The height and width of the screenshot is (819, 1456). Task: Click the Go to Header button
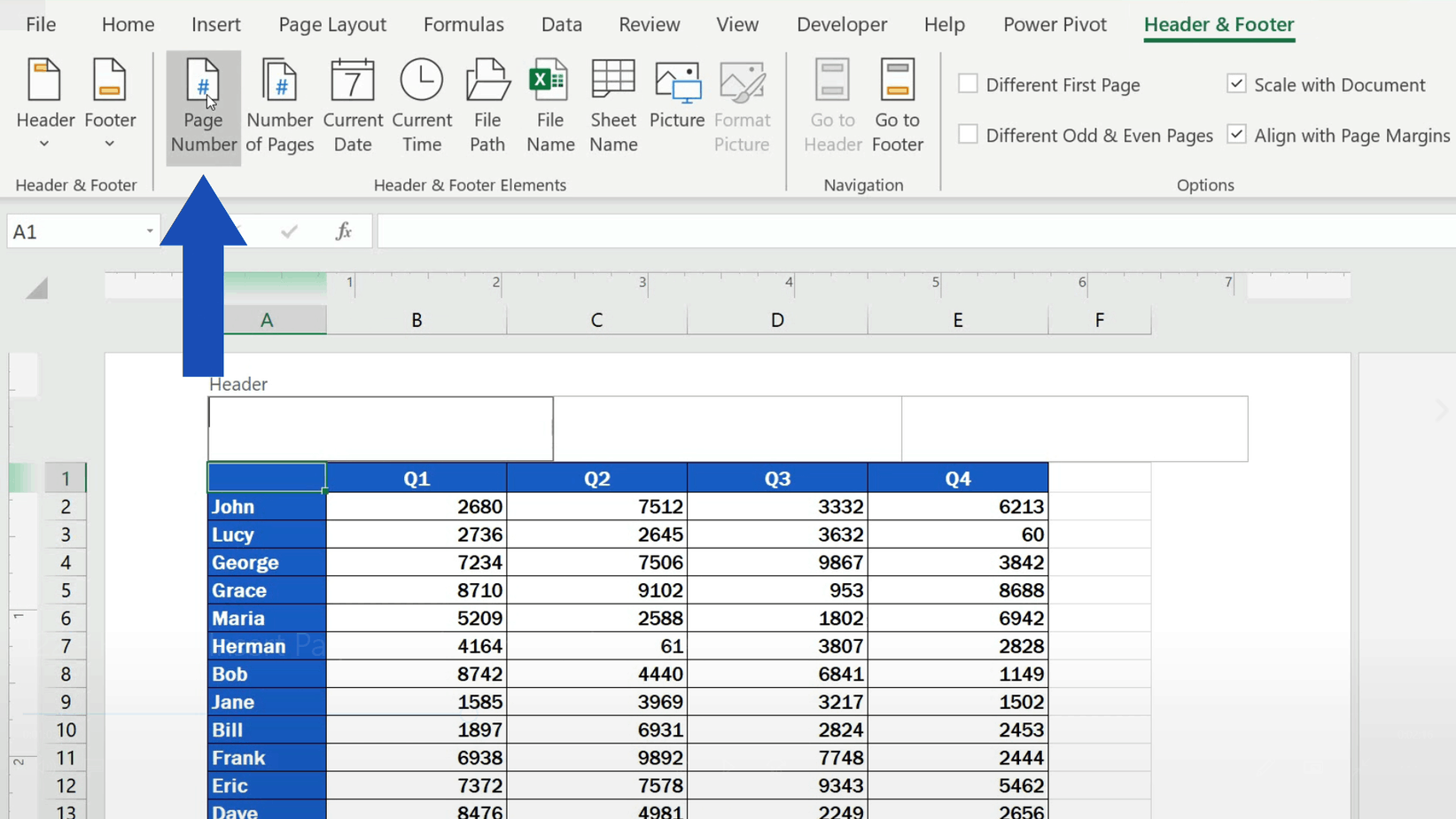(x=831, y=105)
